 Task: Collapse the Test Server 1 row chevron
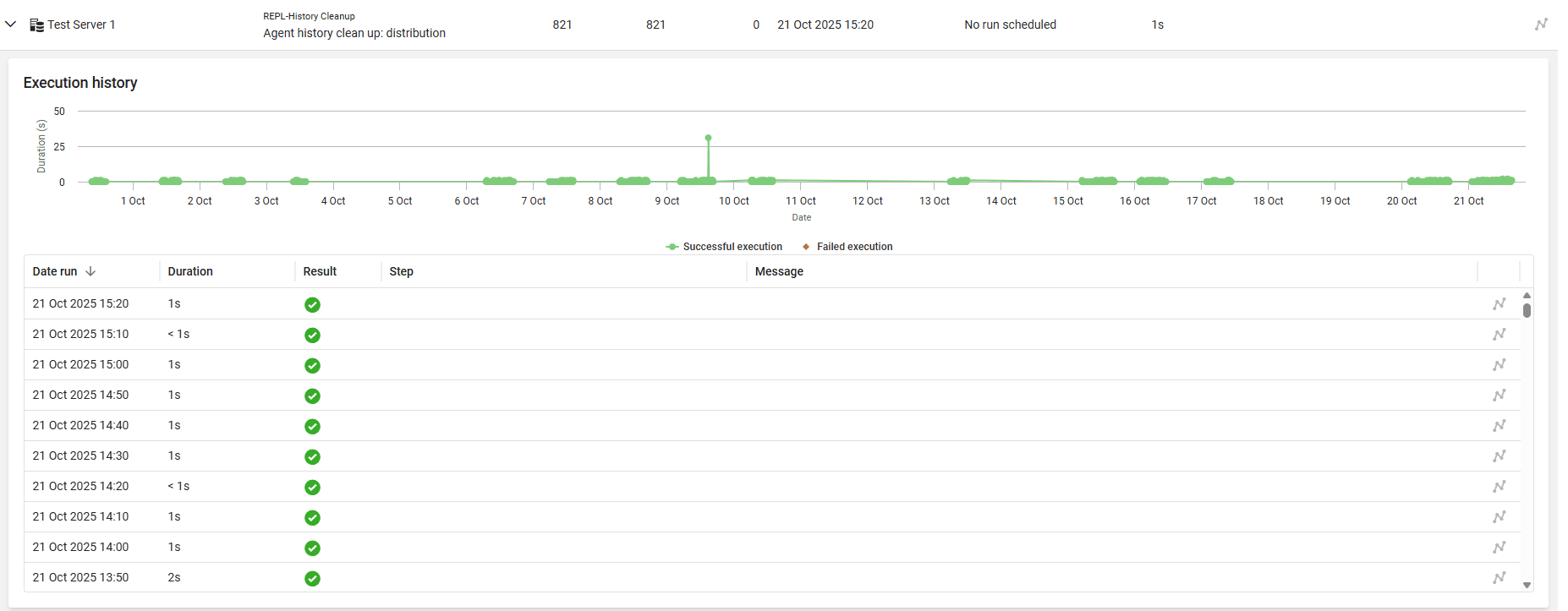click(11, 25)
